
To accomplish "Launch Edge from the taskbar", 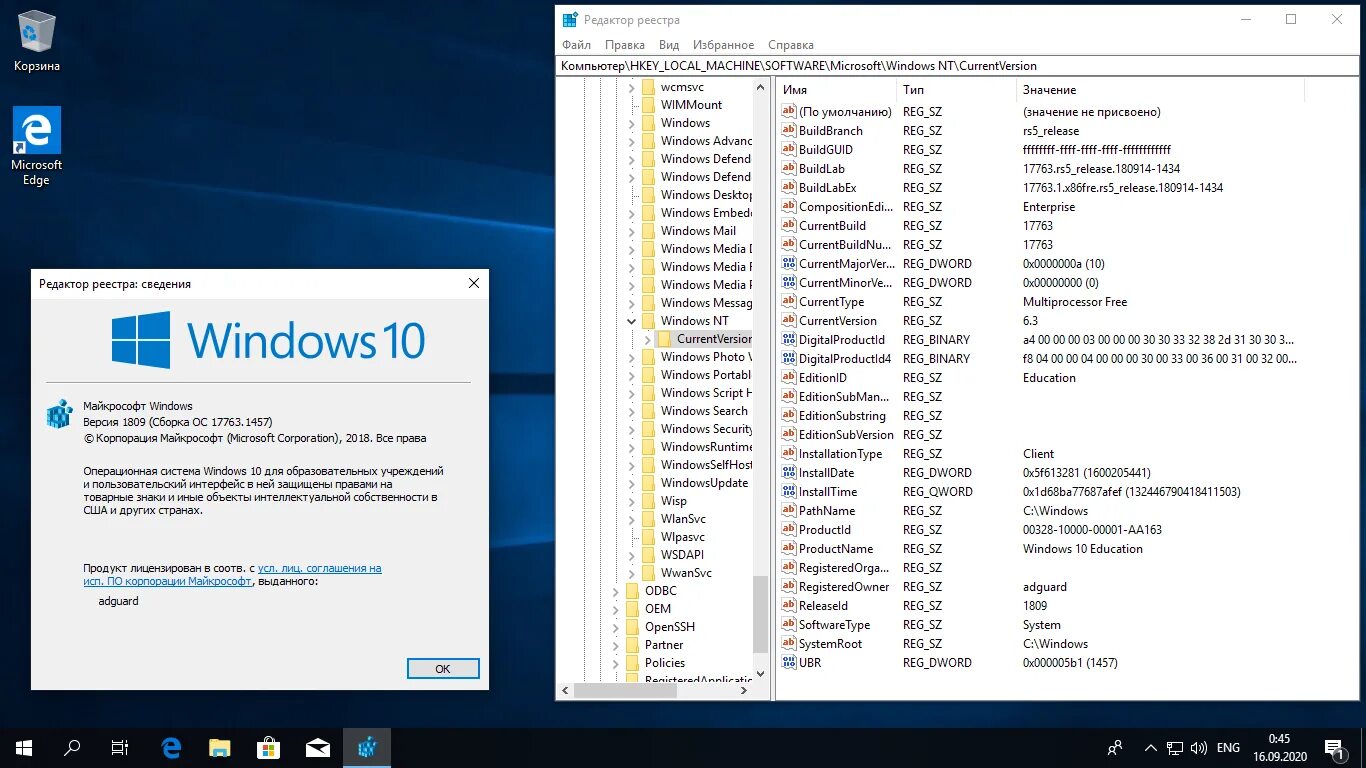I will 171,747.
